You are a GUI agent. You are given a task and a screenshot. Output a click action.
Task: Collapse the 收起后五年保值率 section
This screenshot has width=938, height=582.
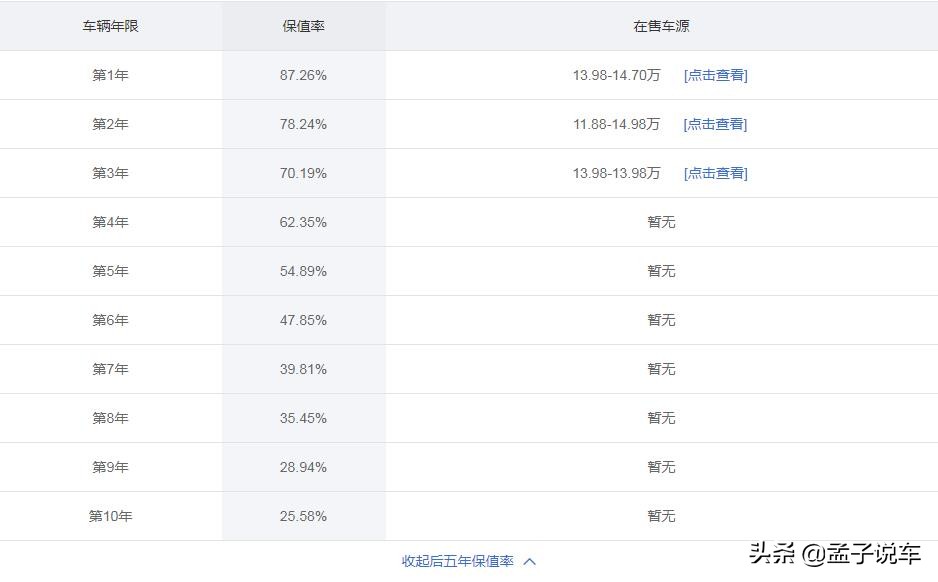point(461,561)
